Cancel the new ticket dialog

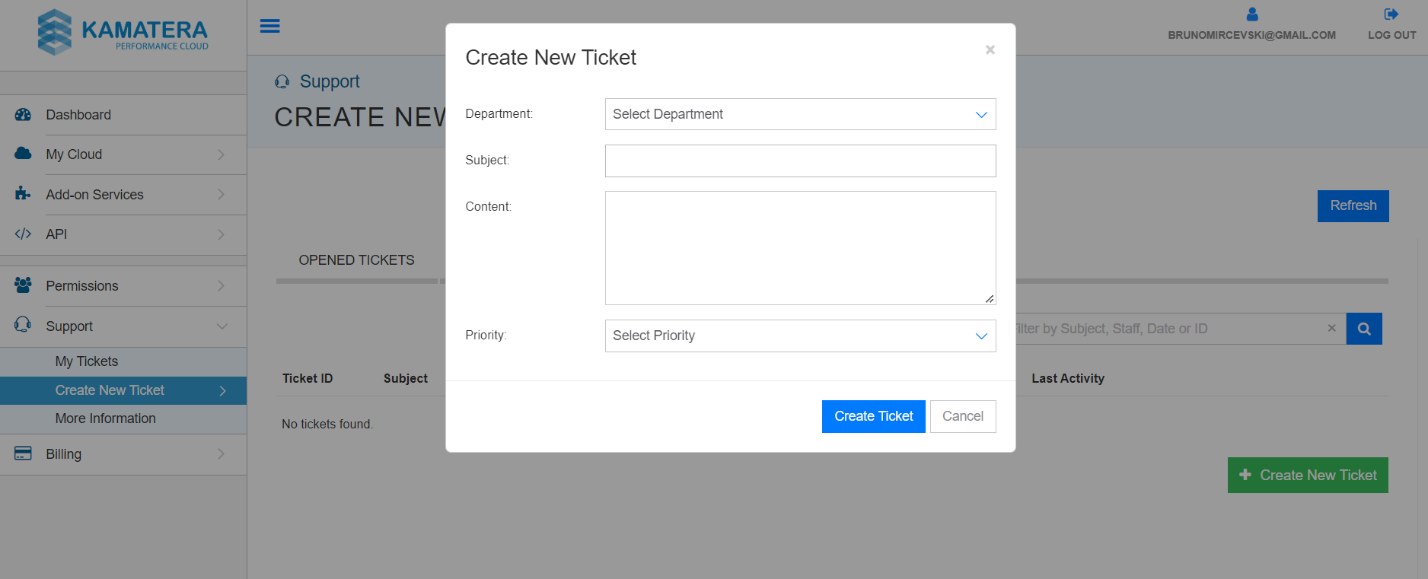click(x=962, y=416)
